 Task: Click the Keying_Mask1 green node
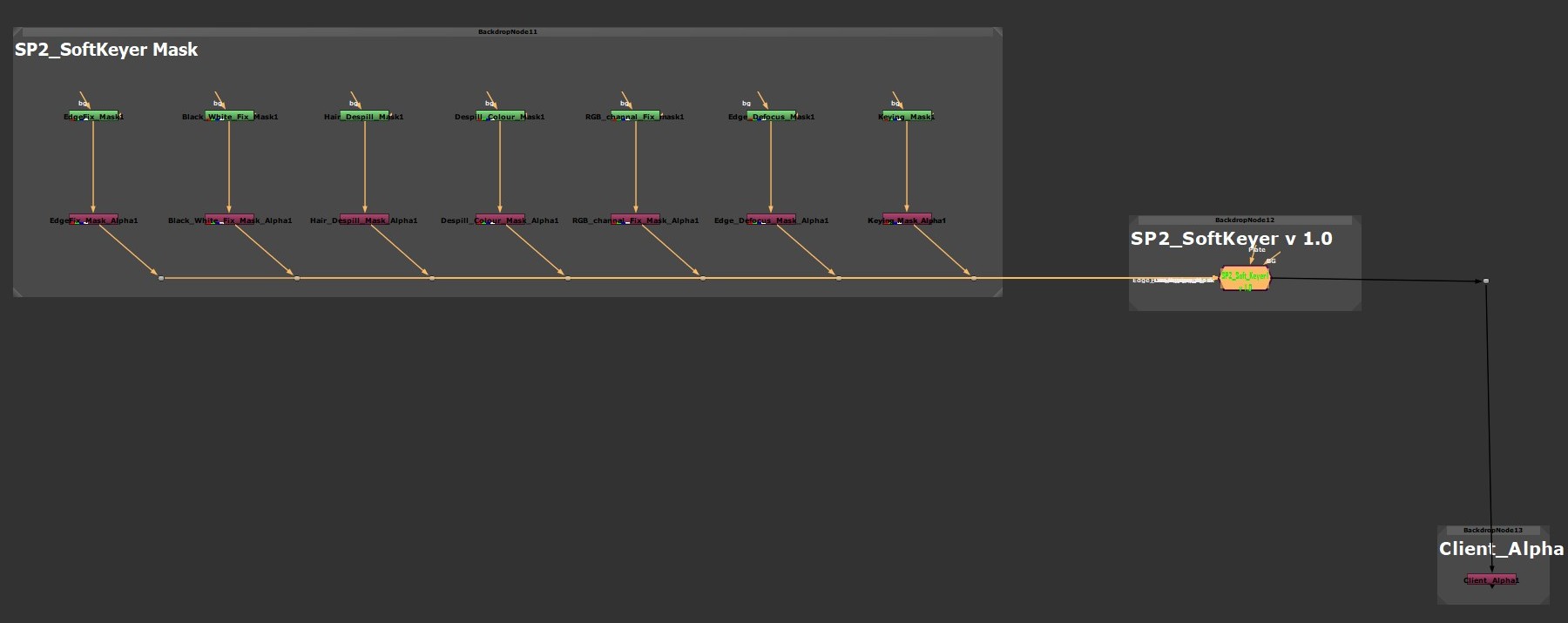coord(907,115)
